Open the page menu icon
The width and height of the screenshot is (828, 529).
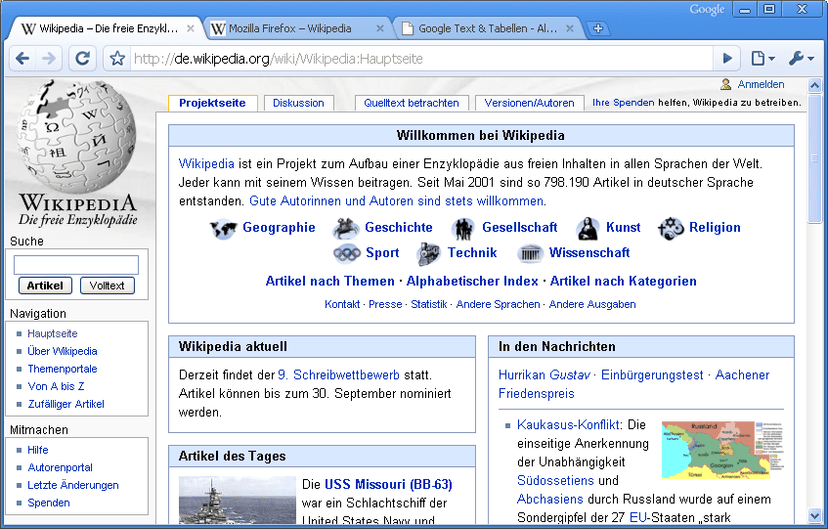coord(762,58)
